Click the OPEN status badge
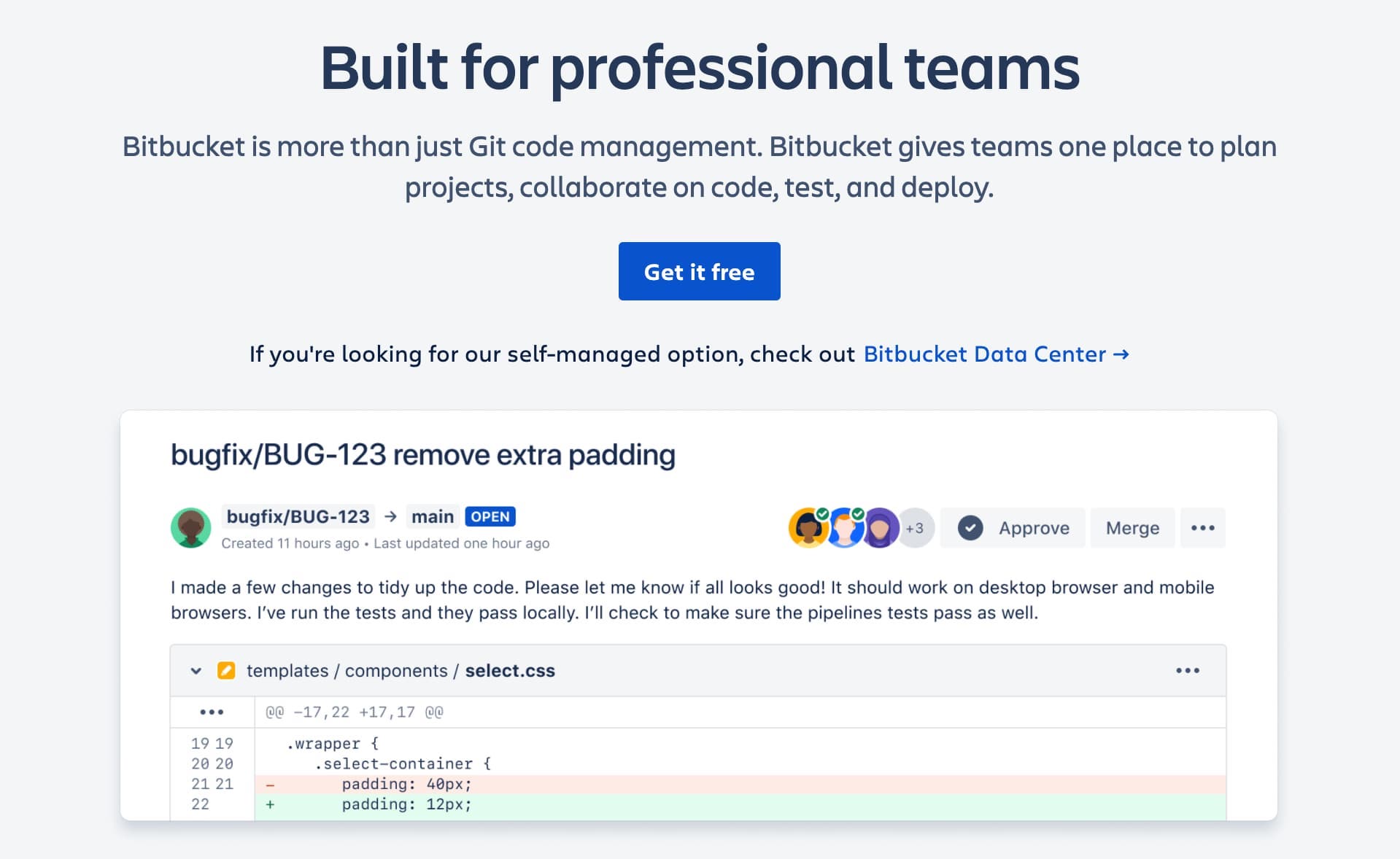The height and width of the screenshot is (859, 1400). tap(490, 516)
